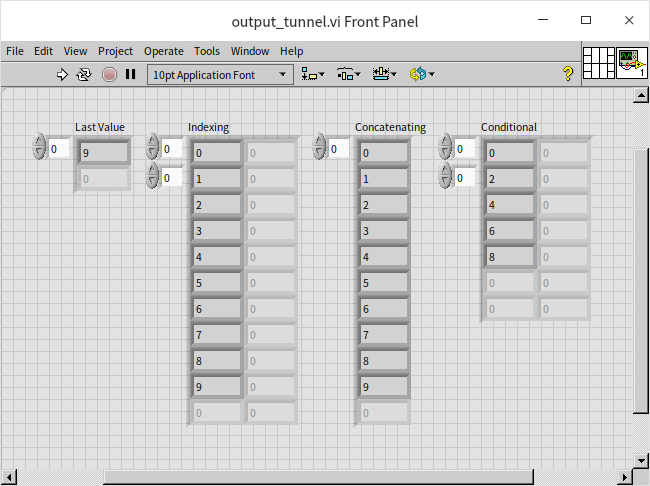Screen dimensions: 650x486
Task: Open the Project menu
Action: (115, 51)
